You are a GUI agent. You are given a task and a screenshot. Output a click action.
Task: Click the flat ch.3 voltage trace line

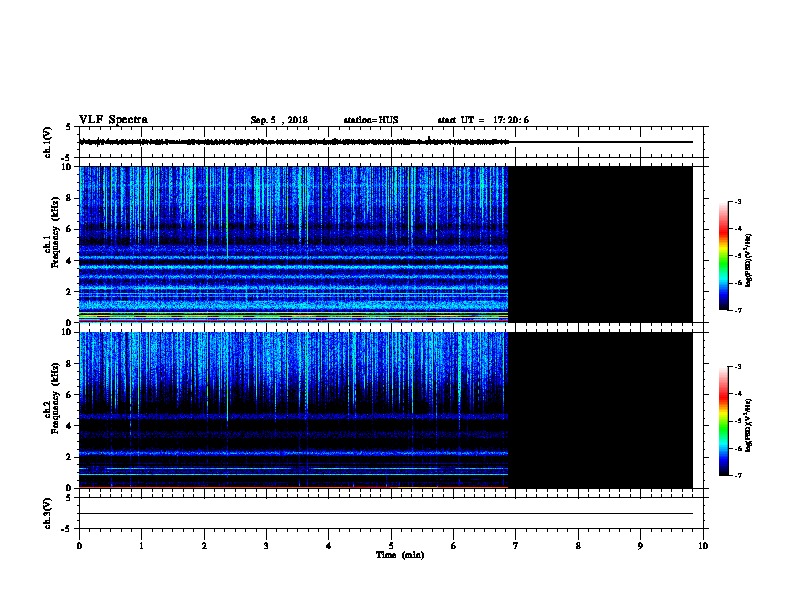(x=386, y=514)
